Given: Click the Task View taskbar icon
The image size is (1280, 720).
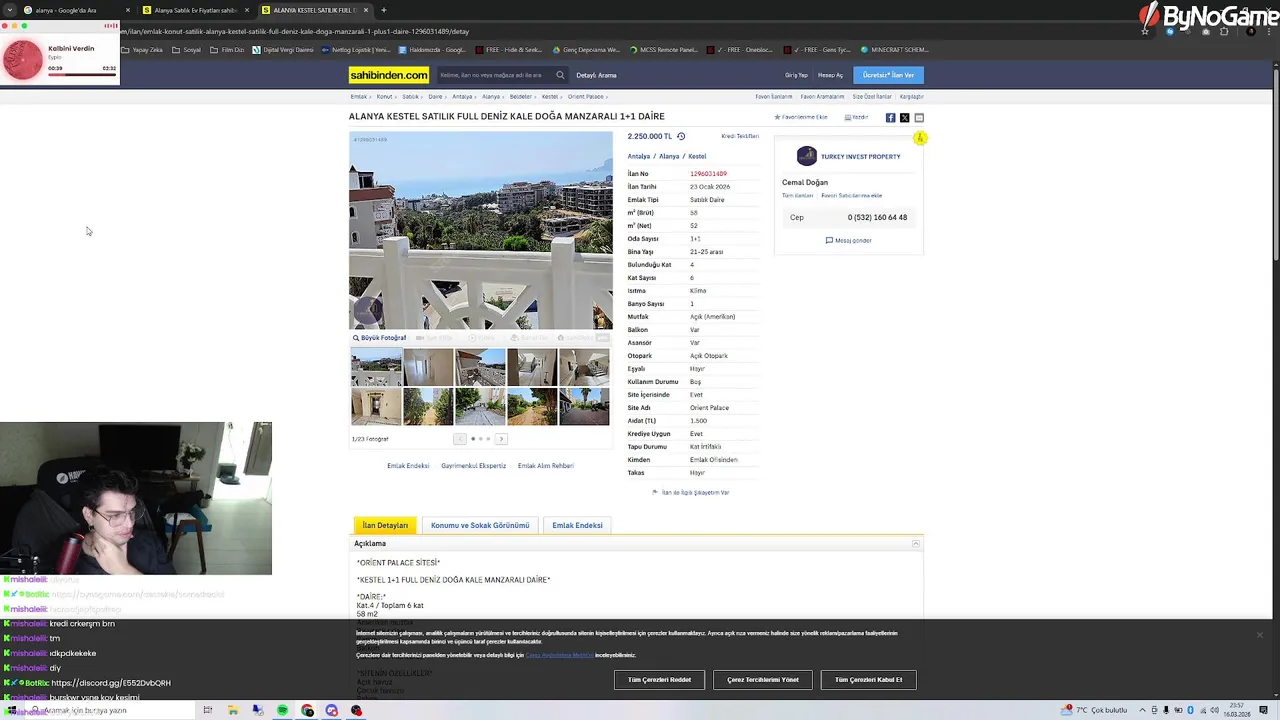Looking at the screenshot, I should (208, 710).
